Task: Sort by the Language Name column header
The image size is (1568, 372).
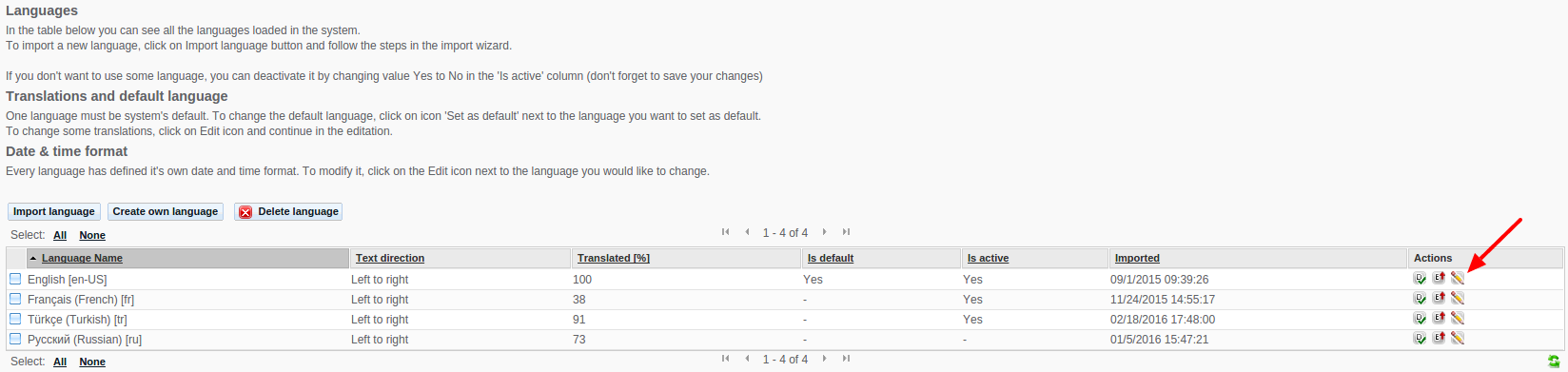Action: pyautogui.click(x=82, y=258)
